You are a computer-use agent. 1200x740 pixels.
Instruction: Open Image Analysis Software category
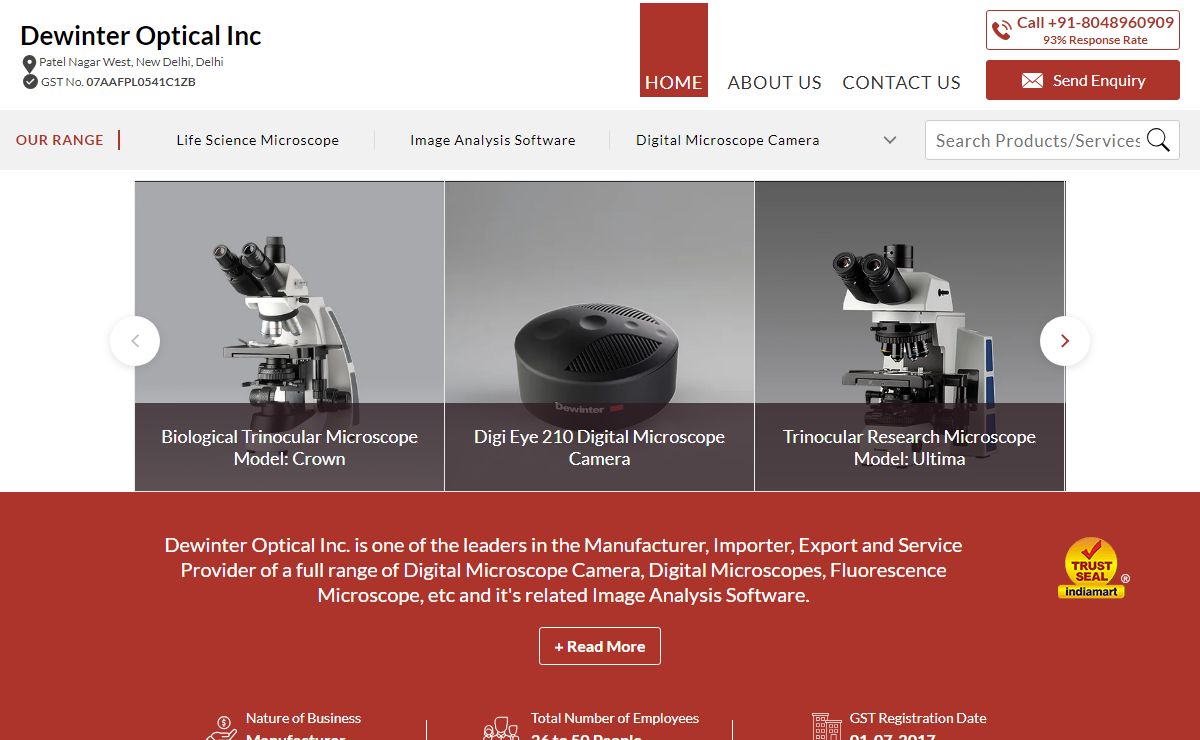point(493,140)
